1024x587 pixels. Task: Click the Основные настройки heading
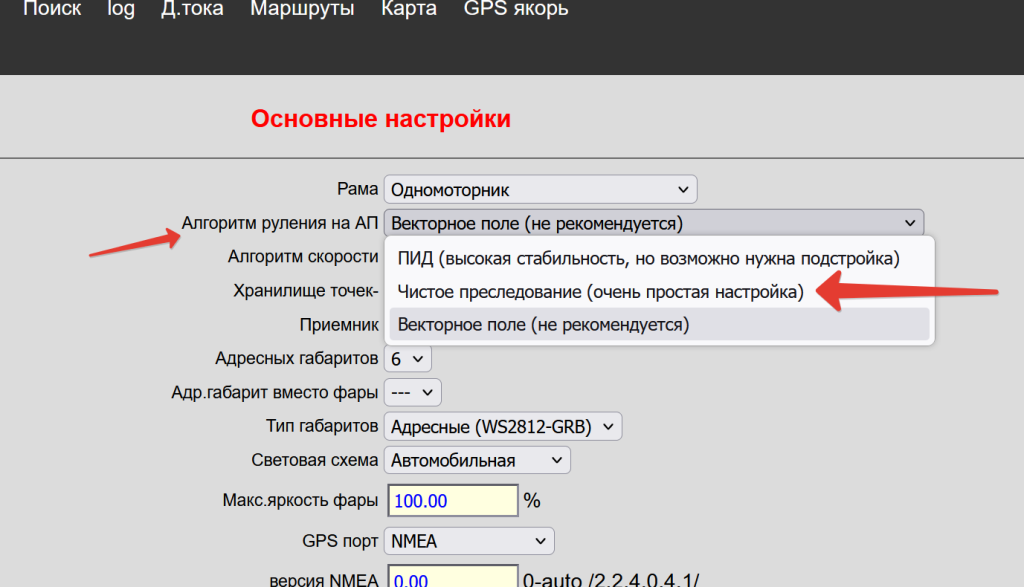[380, 119]
